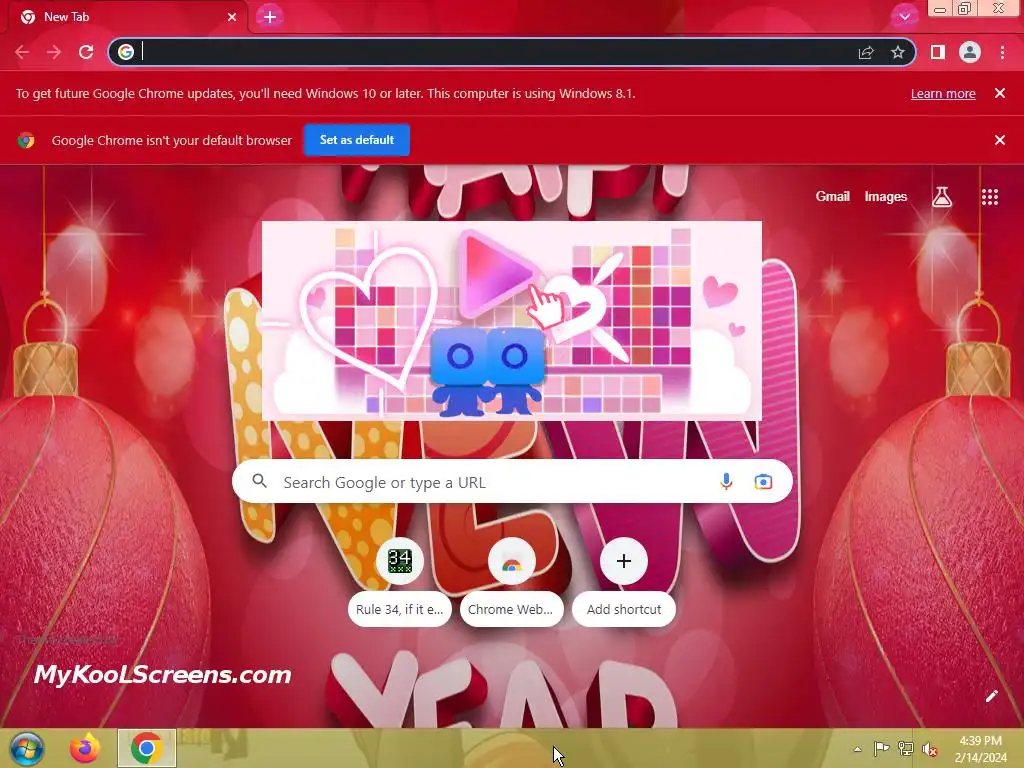Focus the address bar
Screen dimensions: 1024x768
click(x=512, y=52)
